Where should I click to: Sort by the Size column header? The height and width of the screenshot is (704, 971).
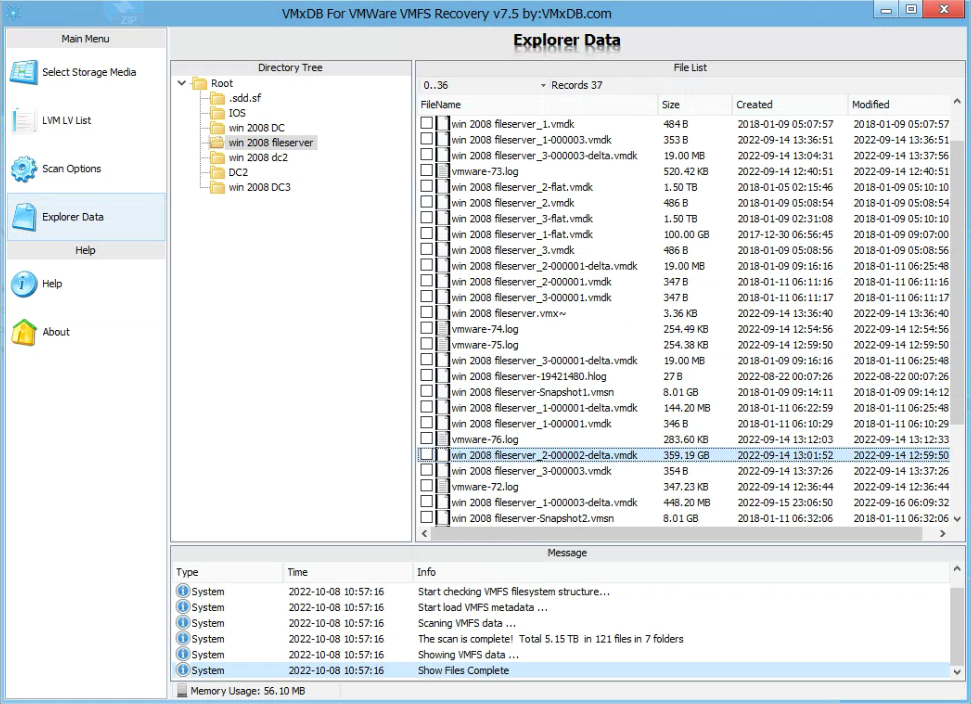pos(695,105)
